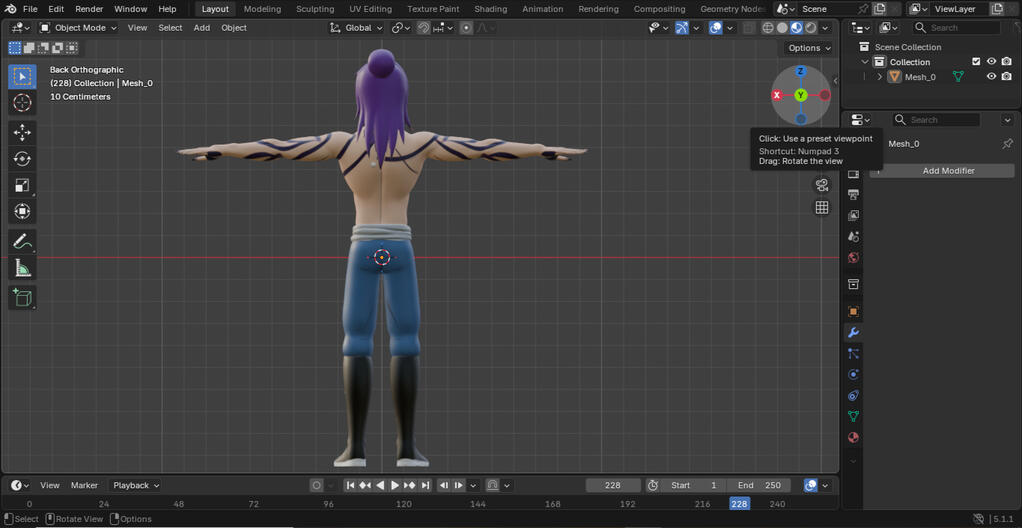Select the Add Cube tool
Viewport: 1022px width, 528px height.
pos(22,298)
